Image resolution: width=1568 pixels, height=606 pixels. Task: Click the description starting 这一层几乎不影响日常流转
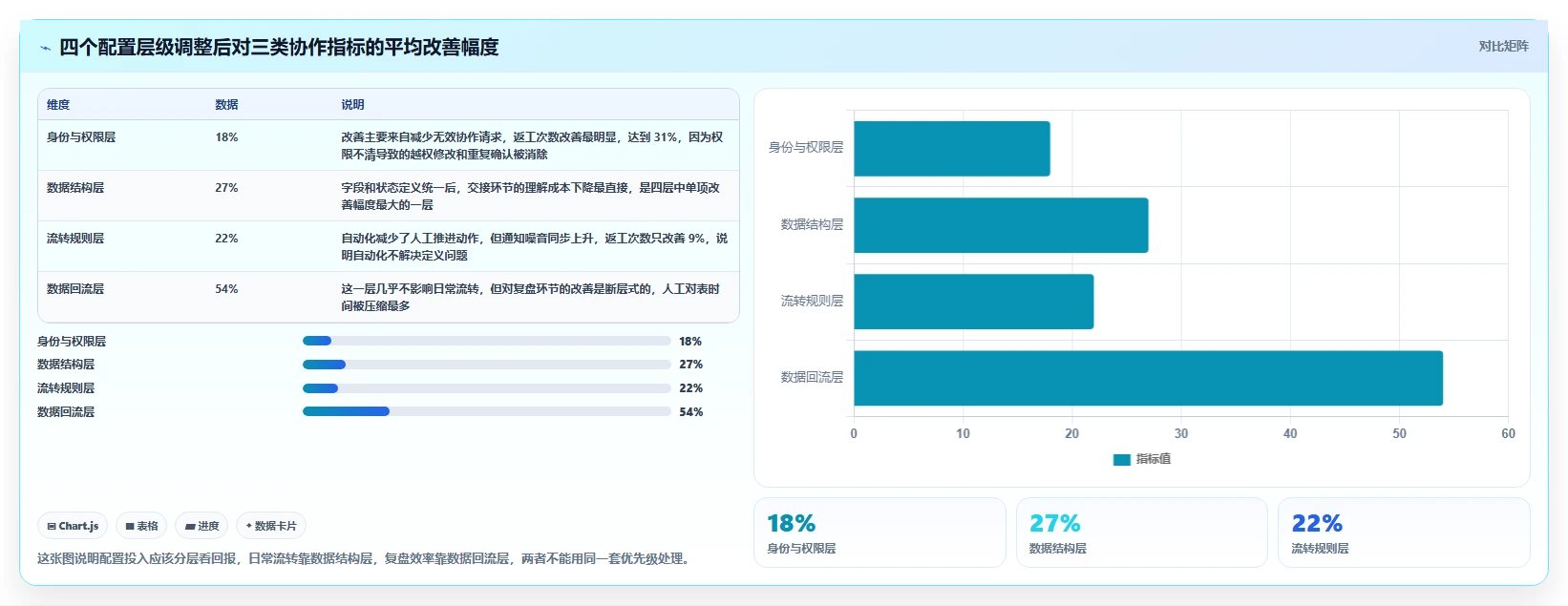531,298
